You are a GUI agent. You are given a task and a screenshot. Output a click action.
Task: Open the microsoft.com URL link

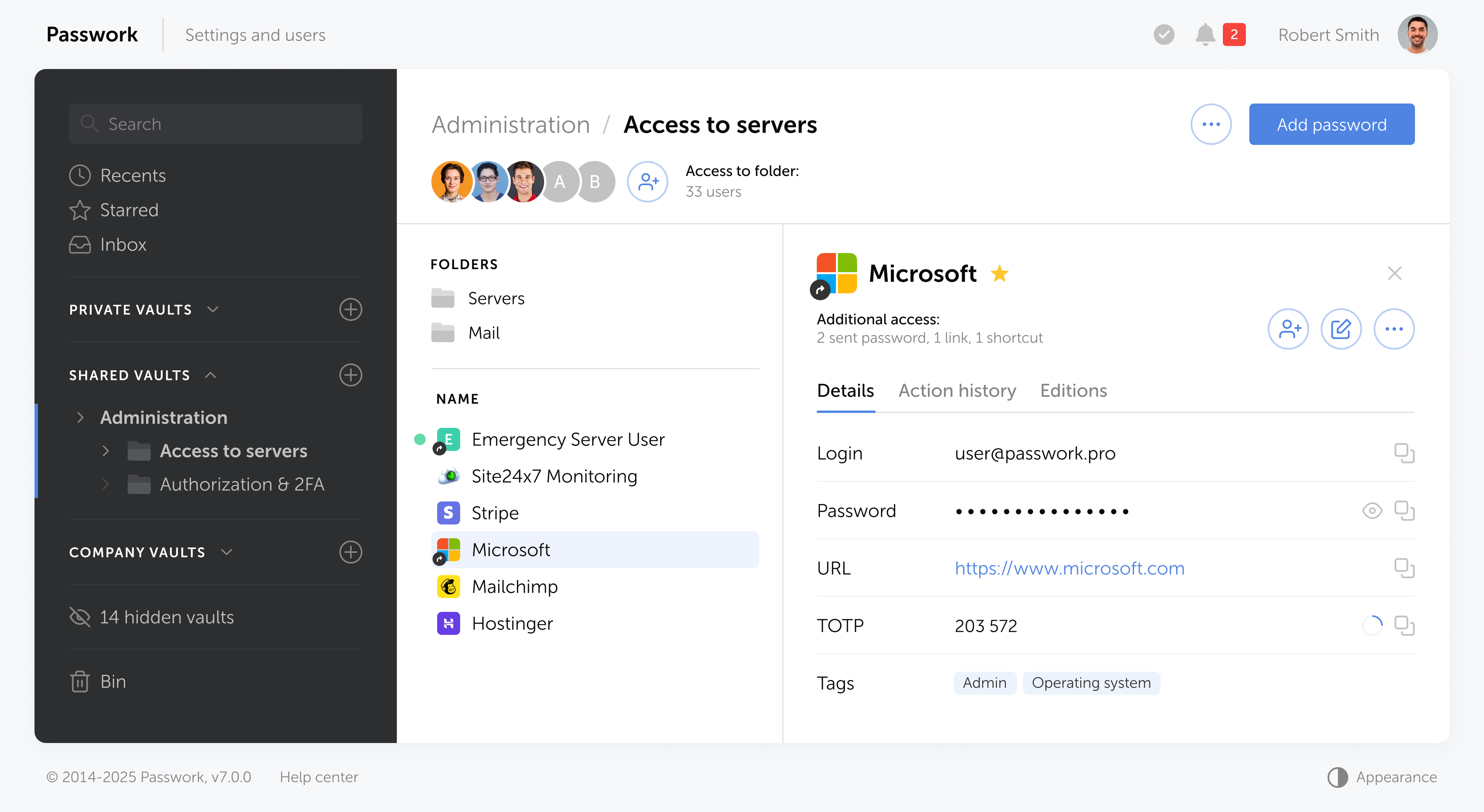[1069, 568]
